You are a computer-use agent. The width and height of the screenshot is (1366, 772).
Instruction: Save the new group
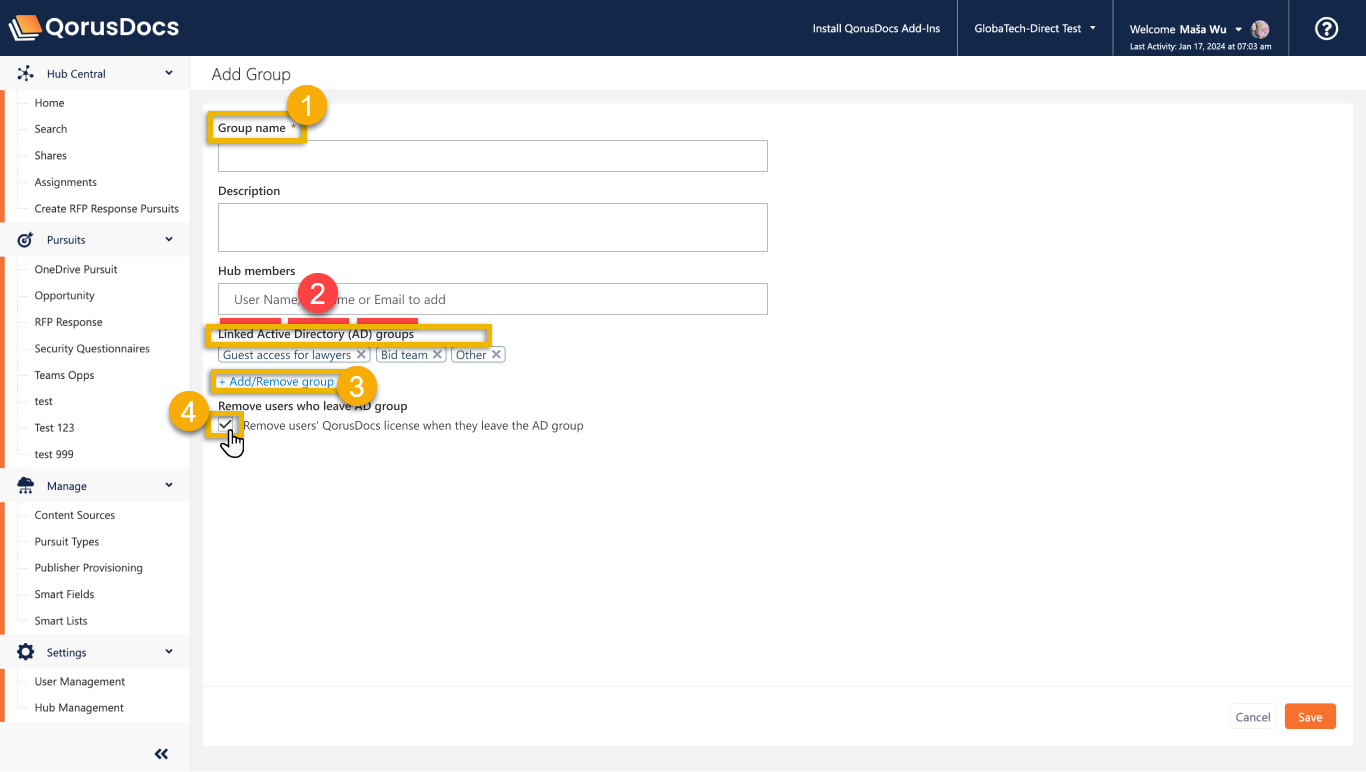pos(1310,716)
